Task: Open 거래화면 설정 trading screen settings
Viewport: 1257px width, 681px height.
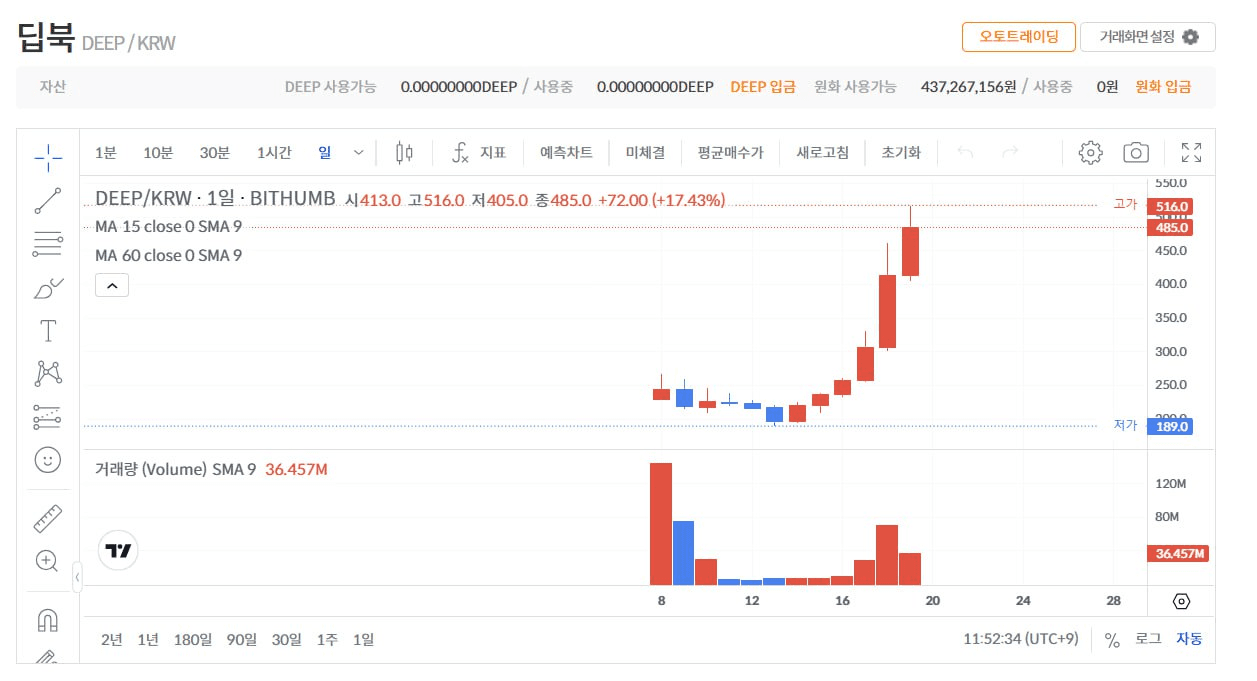Action: (x=1147, y=37)
